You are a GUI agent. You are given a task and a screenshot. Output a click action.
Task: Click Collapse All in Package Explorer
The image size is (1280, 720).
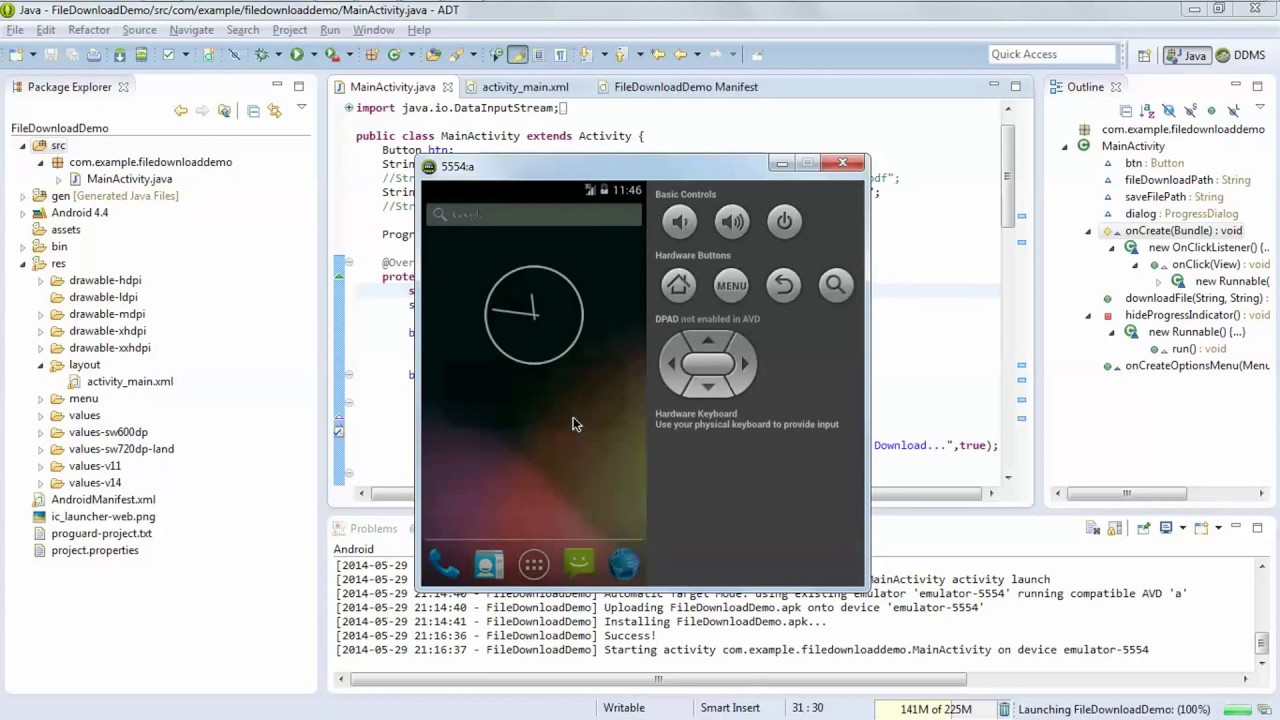click(x=253, y=111)
